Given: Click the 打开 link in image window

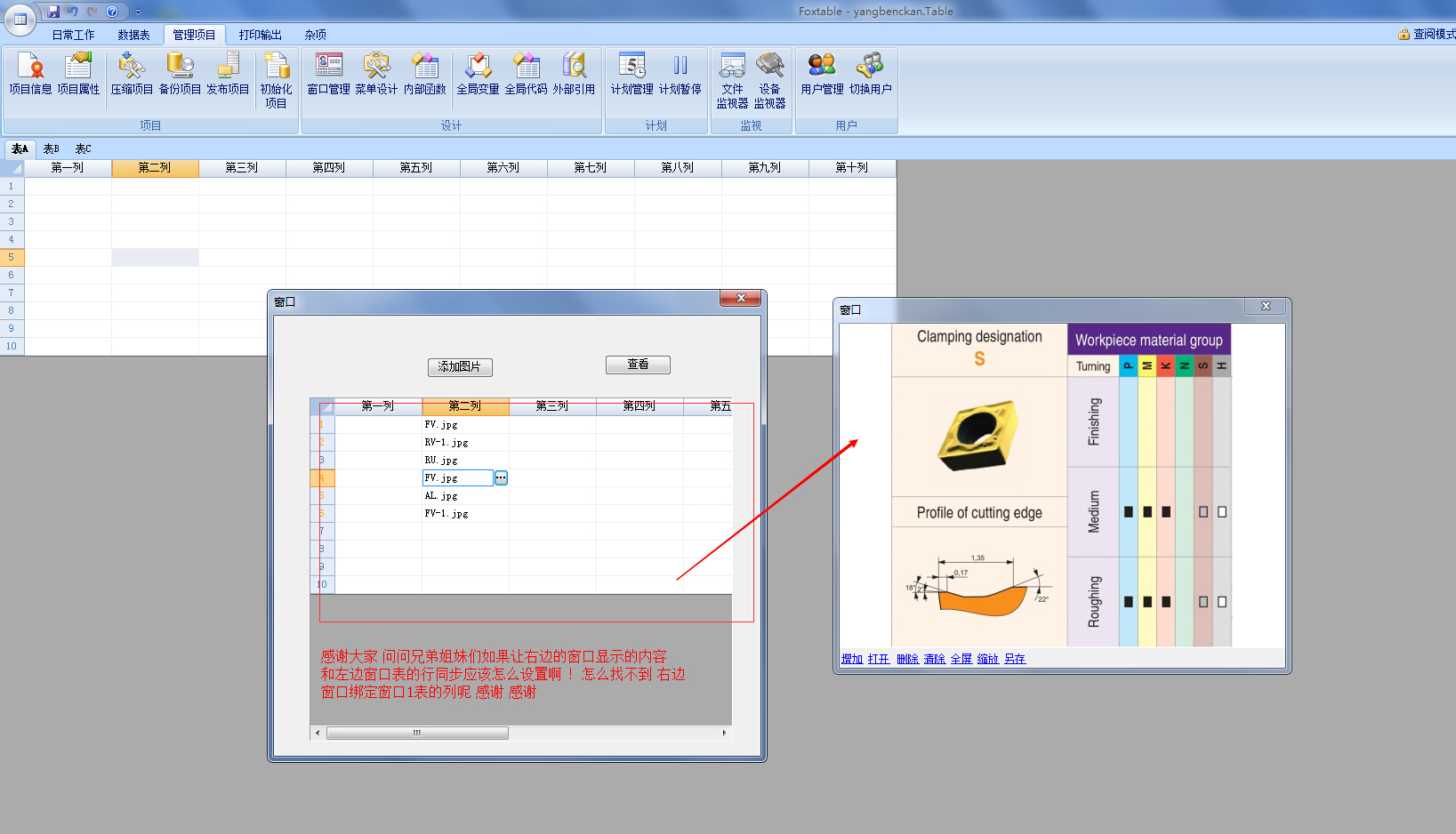Looking at the screenshot, I should 879,659.
